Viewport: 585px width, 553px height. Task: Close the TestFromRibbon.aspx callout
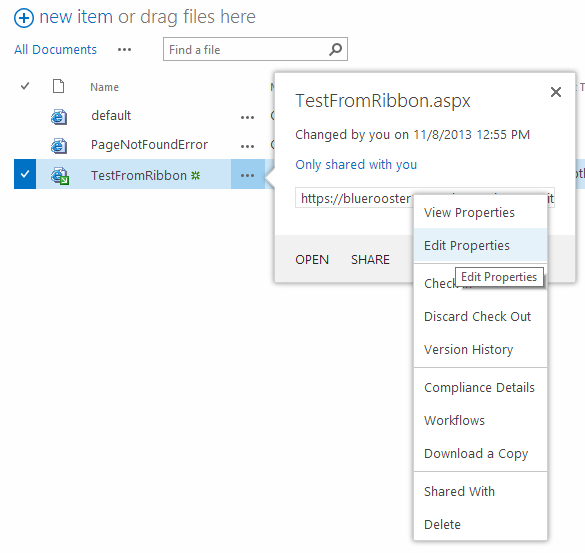point(556,92)
